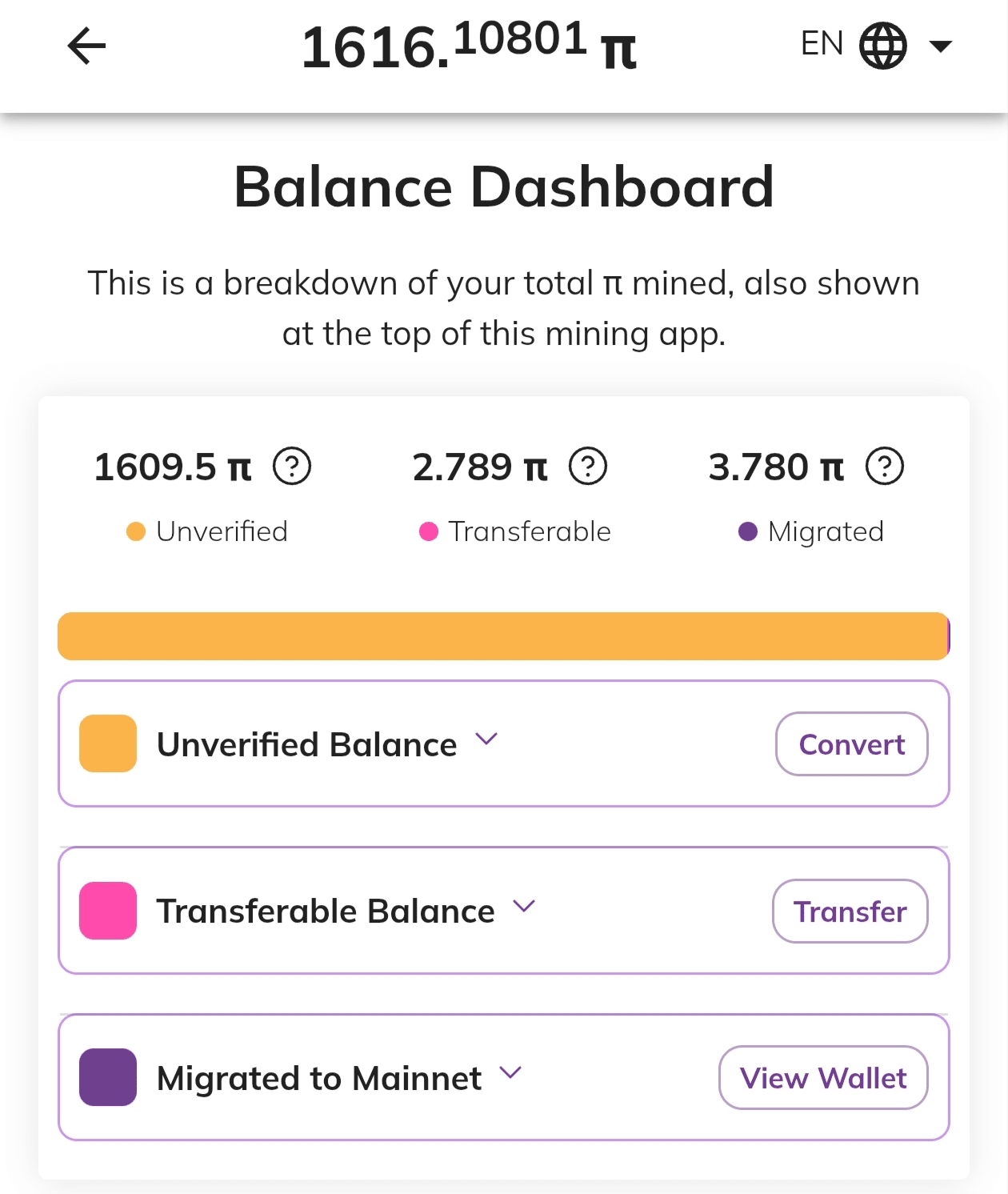
Task: Expand the Transferable Balance chevron
Action: click(524, 906)
